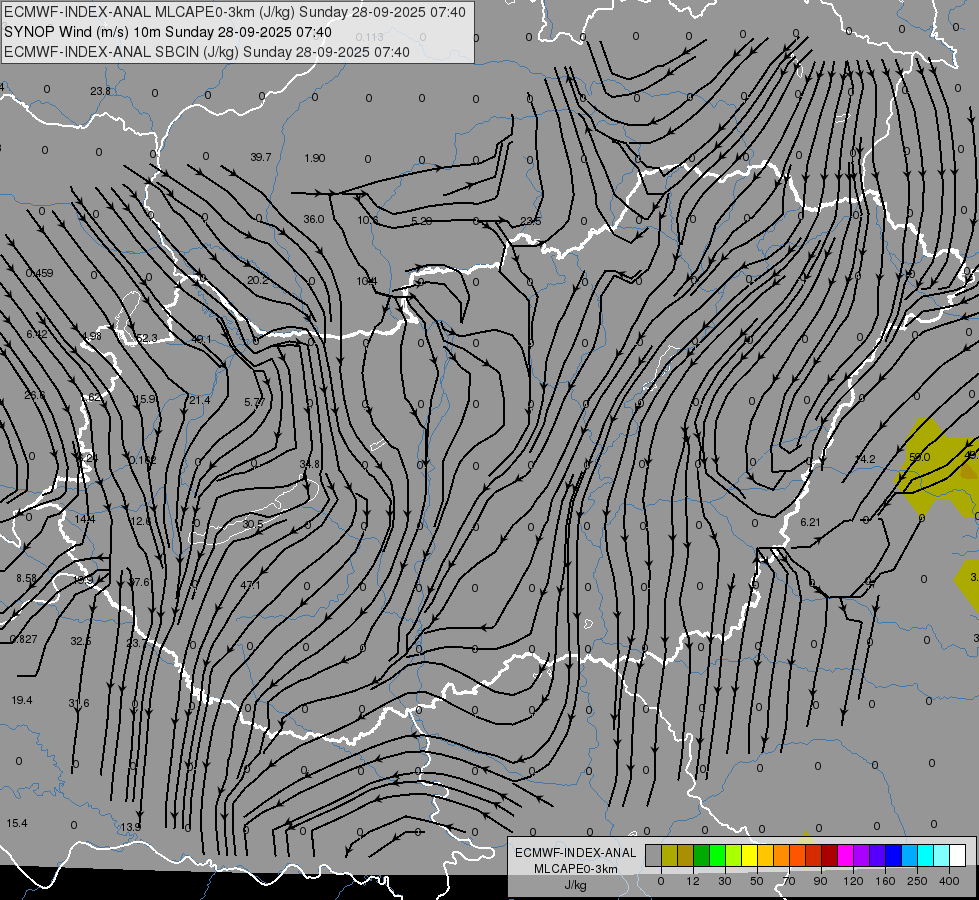Click the map value 6.42
This screenshot has height=900, width=979.
pos(37,334)
